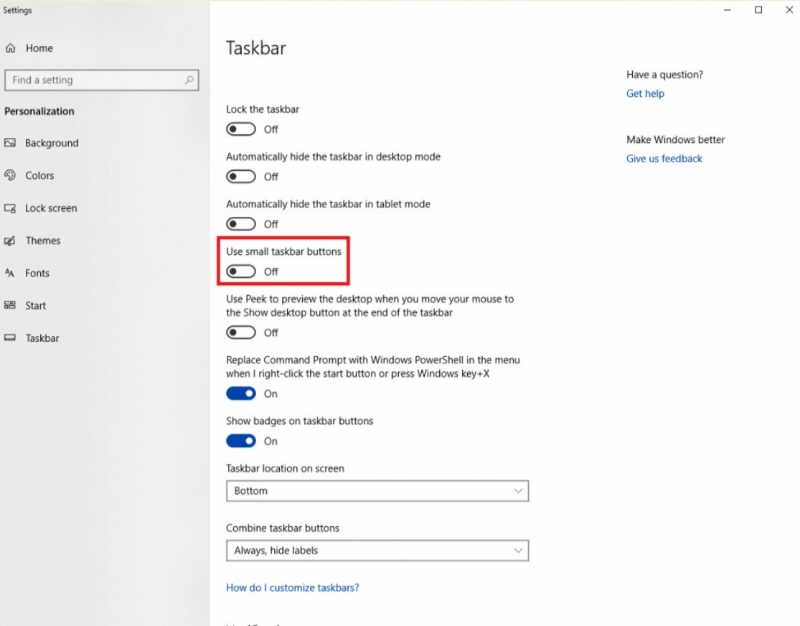The height and width of the screenshot is (626, 800).
Task: Turn off Replace Command Prompt with PowerShell
Action: (241, 393)
